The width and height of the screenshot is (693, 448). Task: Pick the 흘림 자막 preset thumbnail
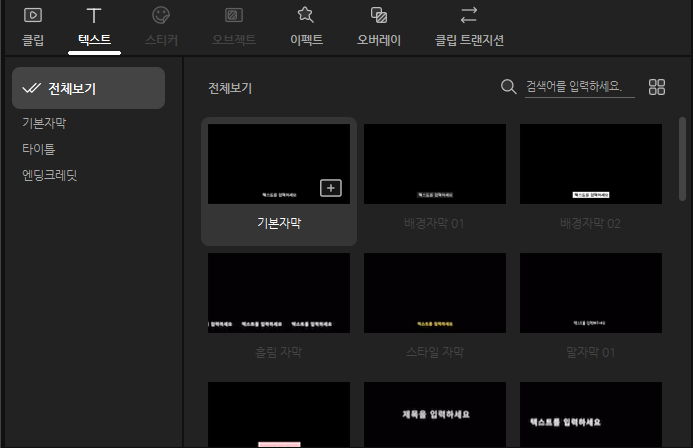pos(279,293)
